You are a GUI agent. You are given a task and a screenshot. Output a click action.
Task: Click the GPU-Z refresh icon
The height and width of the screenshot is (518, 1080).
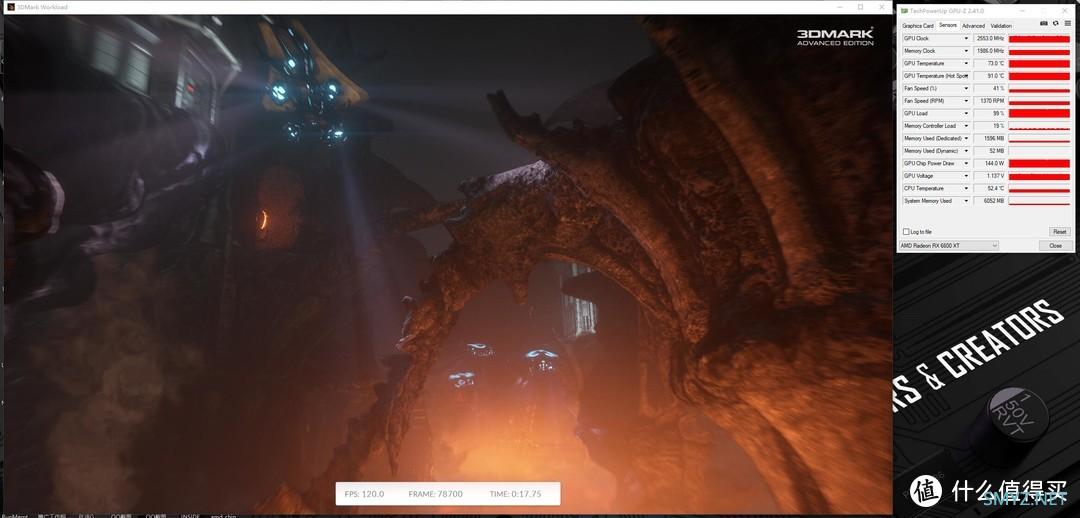(1055, 23)
